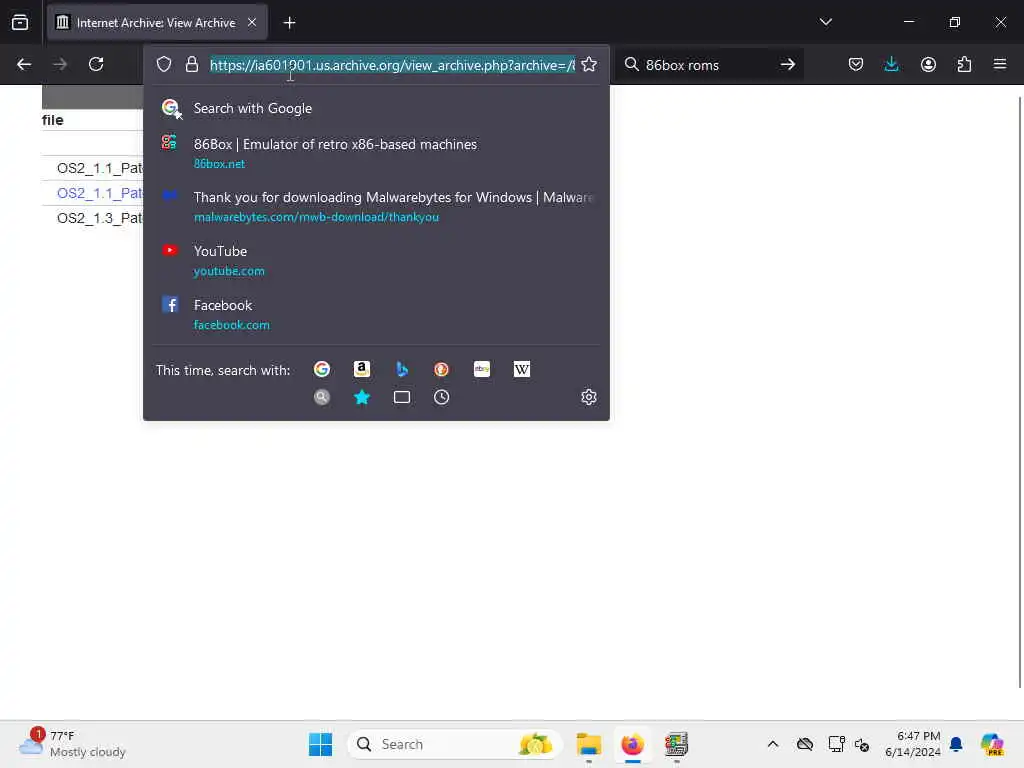Open Extensions puzzle icon
1024x768 pixels.
(964, 64)
